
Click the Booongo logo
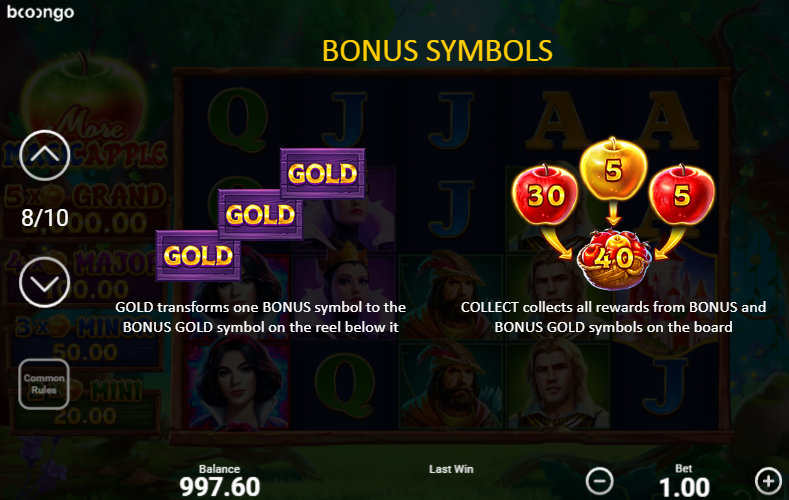coord(40,12)
